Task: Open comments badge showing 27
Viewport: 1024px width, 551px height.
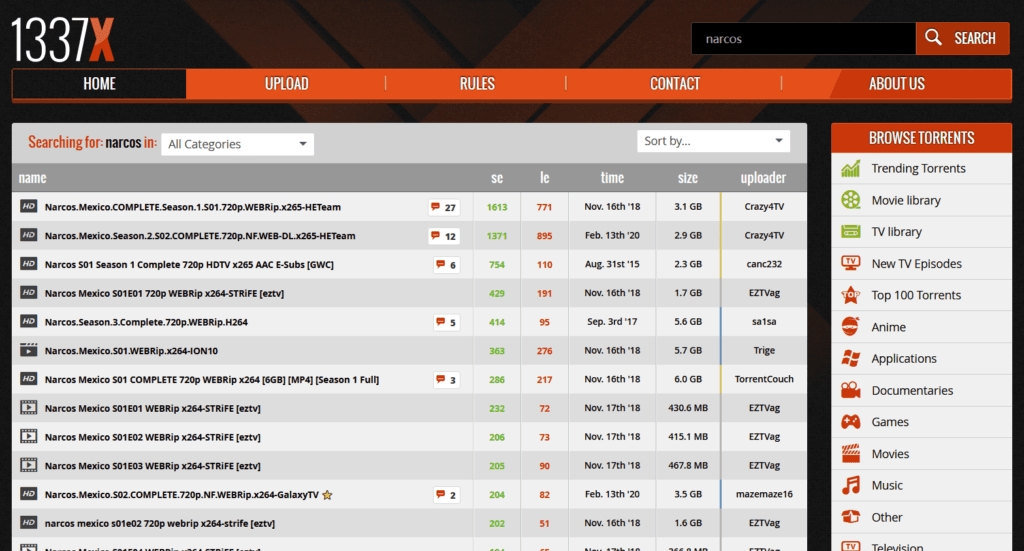Action: (x=444, y=207)
